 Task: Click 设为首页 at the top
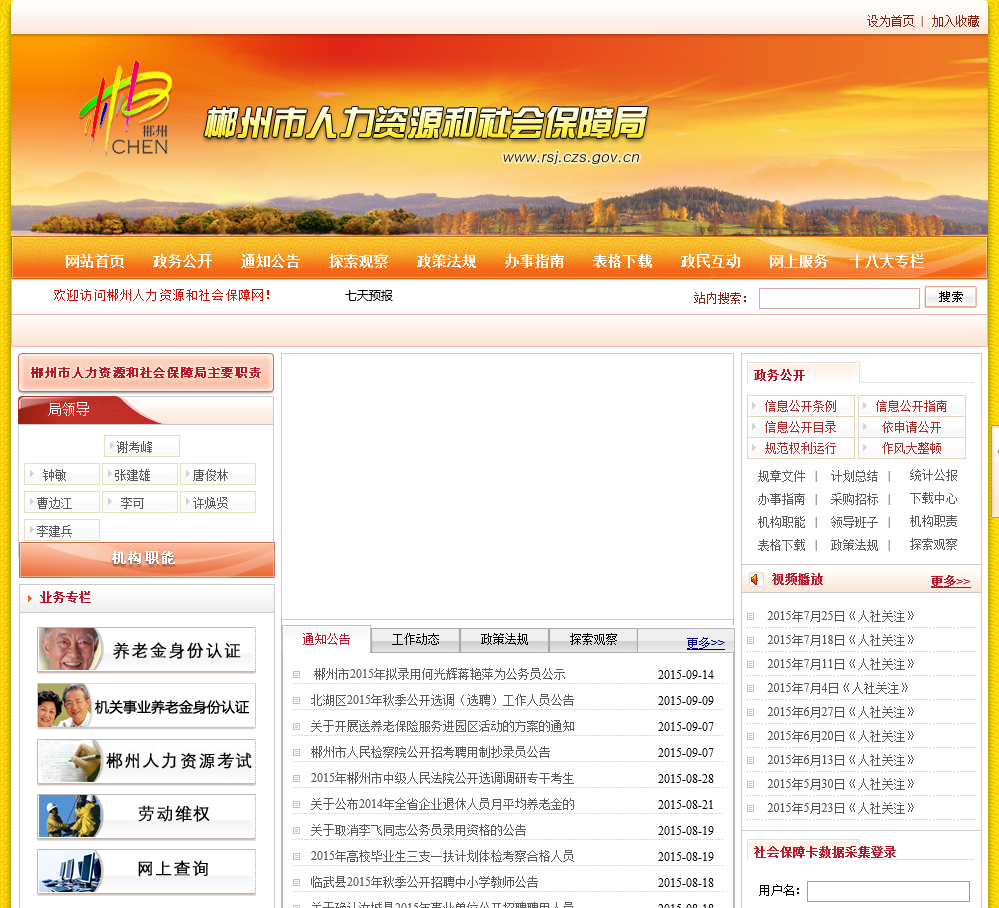click(890, 21)
